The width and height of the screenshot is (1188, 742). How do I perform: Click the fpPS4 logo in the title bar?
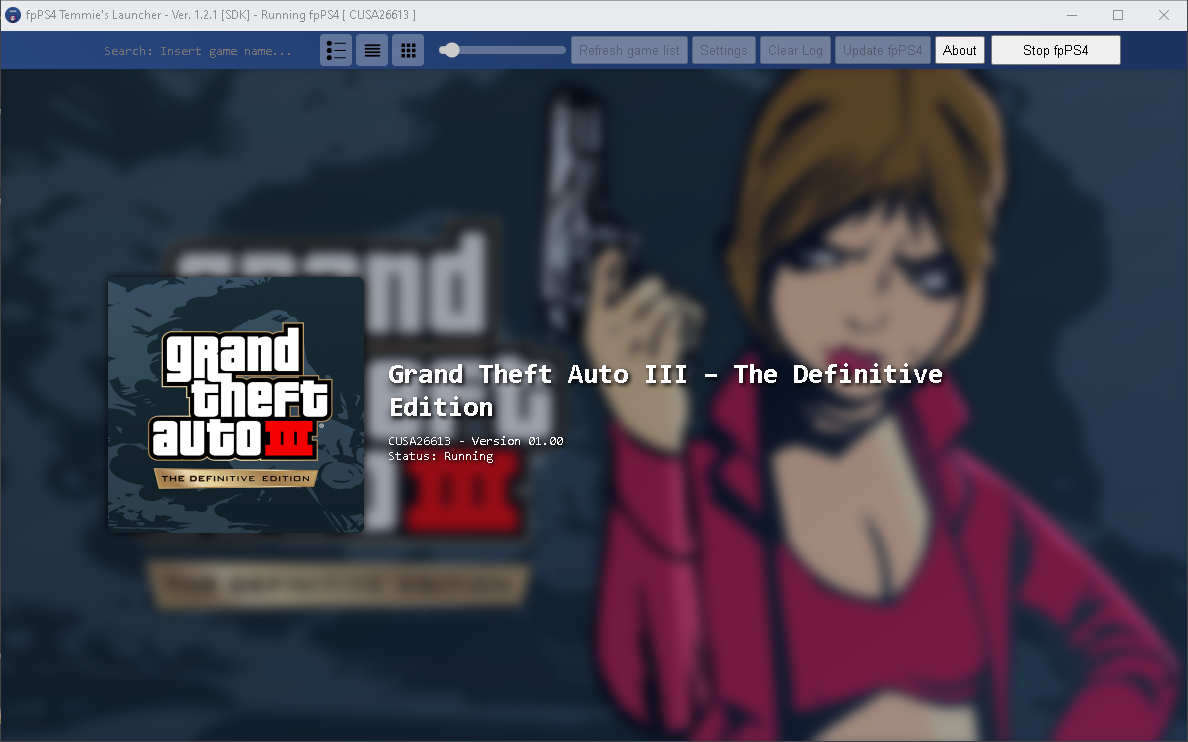pyautogui.click(x=12, y=14)
